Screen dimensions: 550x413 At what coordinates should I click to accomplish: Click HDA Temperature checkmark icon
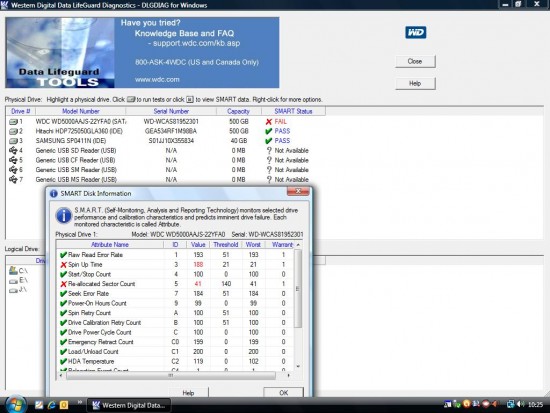point(63,361)
